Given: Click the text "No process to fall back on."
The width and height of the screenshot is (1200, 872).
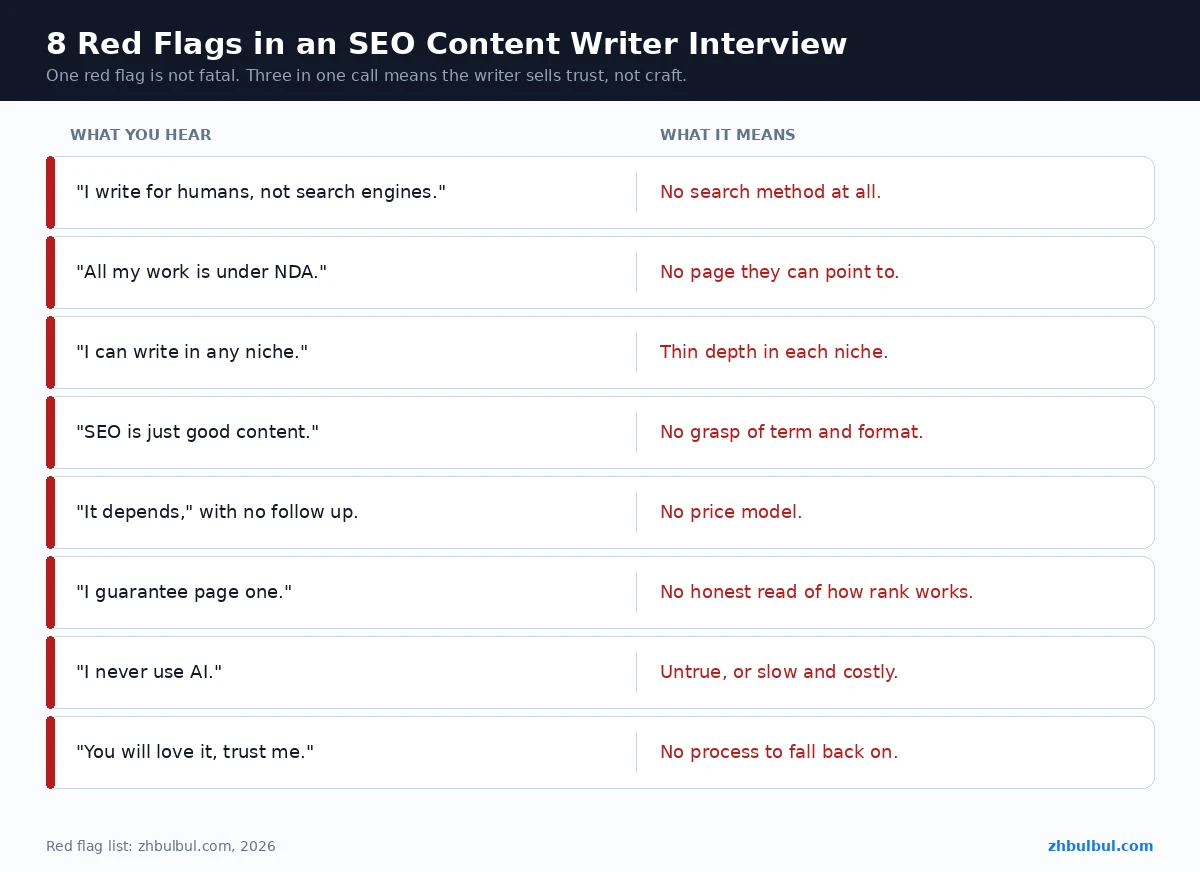Looking at the screenshot, I should coord(779,752).
